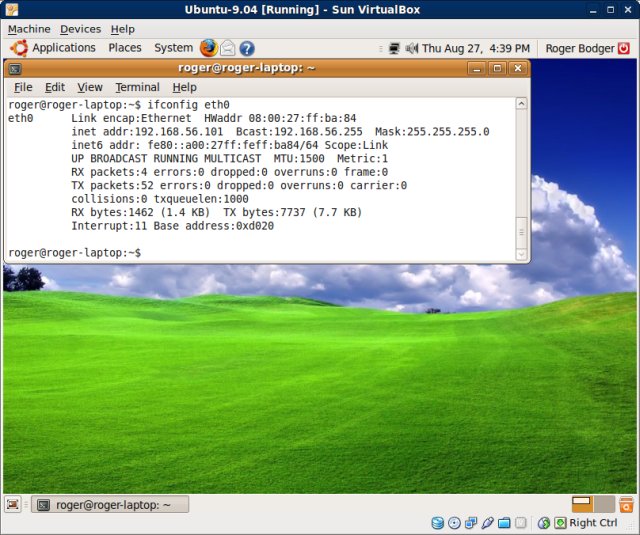Click the VirtualBox shared folders status icon
Screen dimensions: 640x535
pyautogui.click(x=504, y=523)
